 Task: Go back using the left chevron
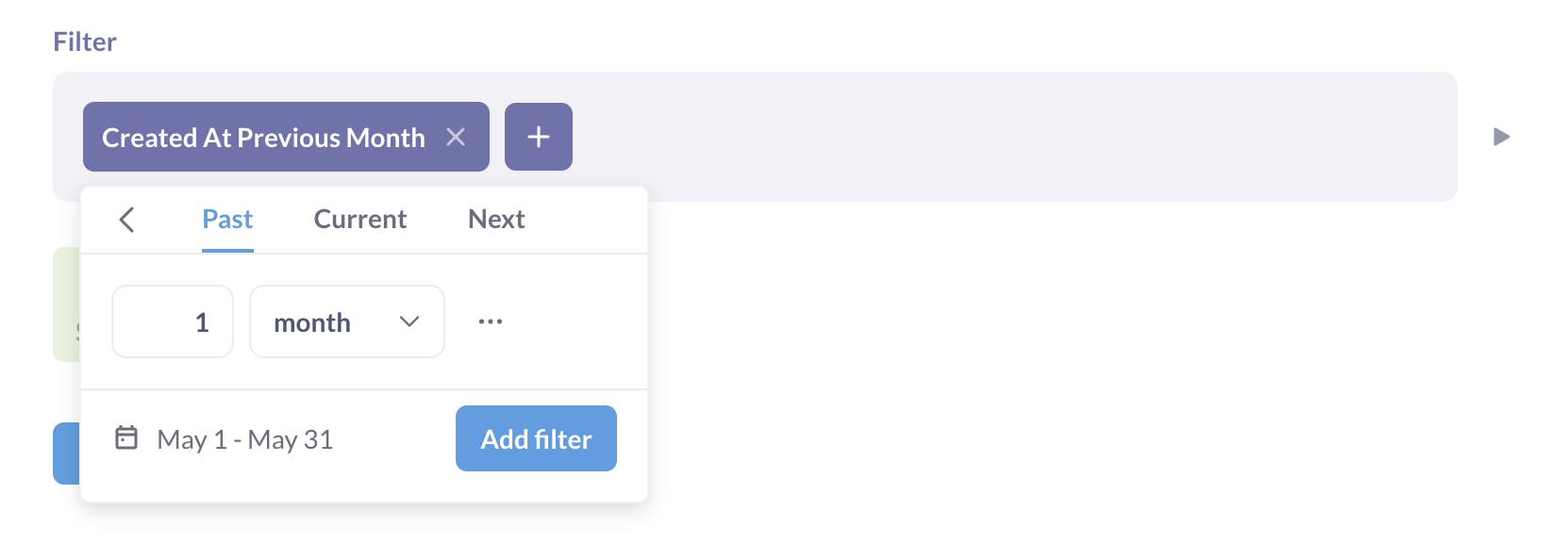click(x=127, y=220)
